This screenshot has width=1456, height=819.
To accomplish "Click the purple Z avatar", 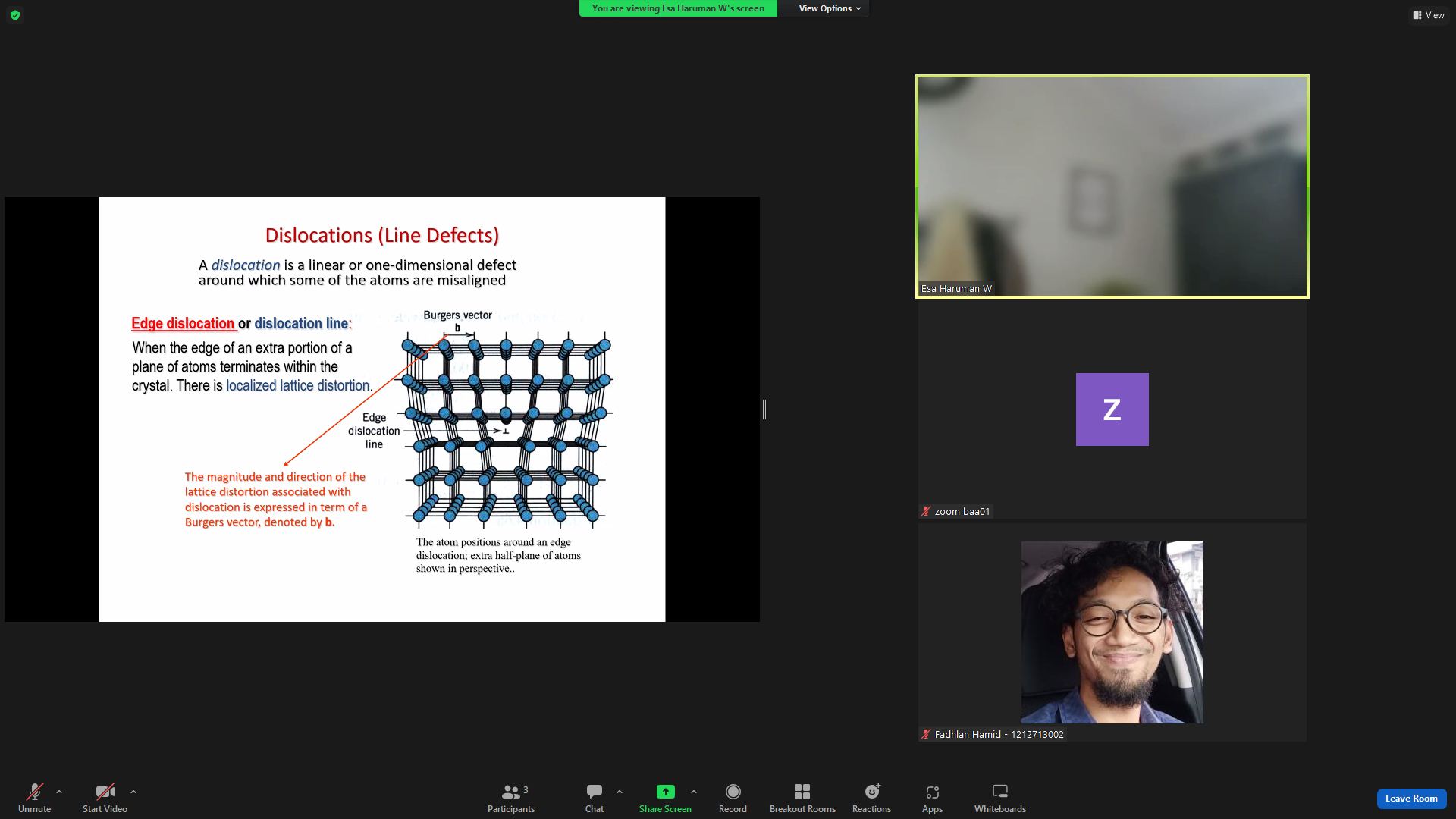I will tap(1112, 409).
